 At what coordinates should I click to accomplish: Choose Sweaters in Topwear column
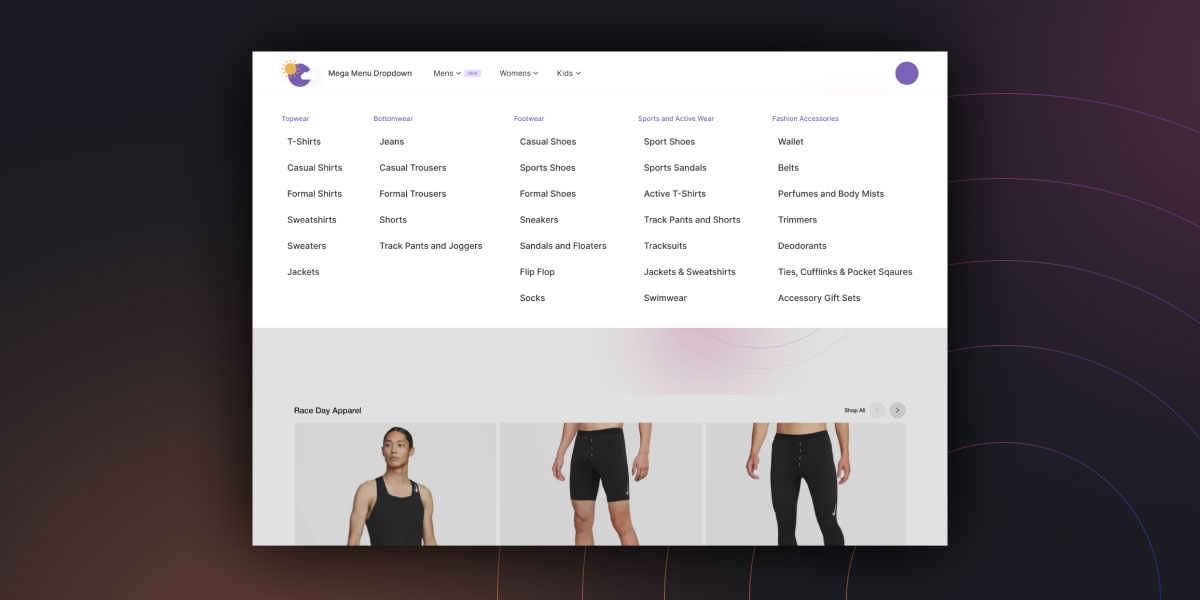307,246
